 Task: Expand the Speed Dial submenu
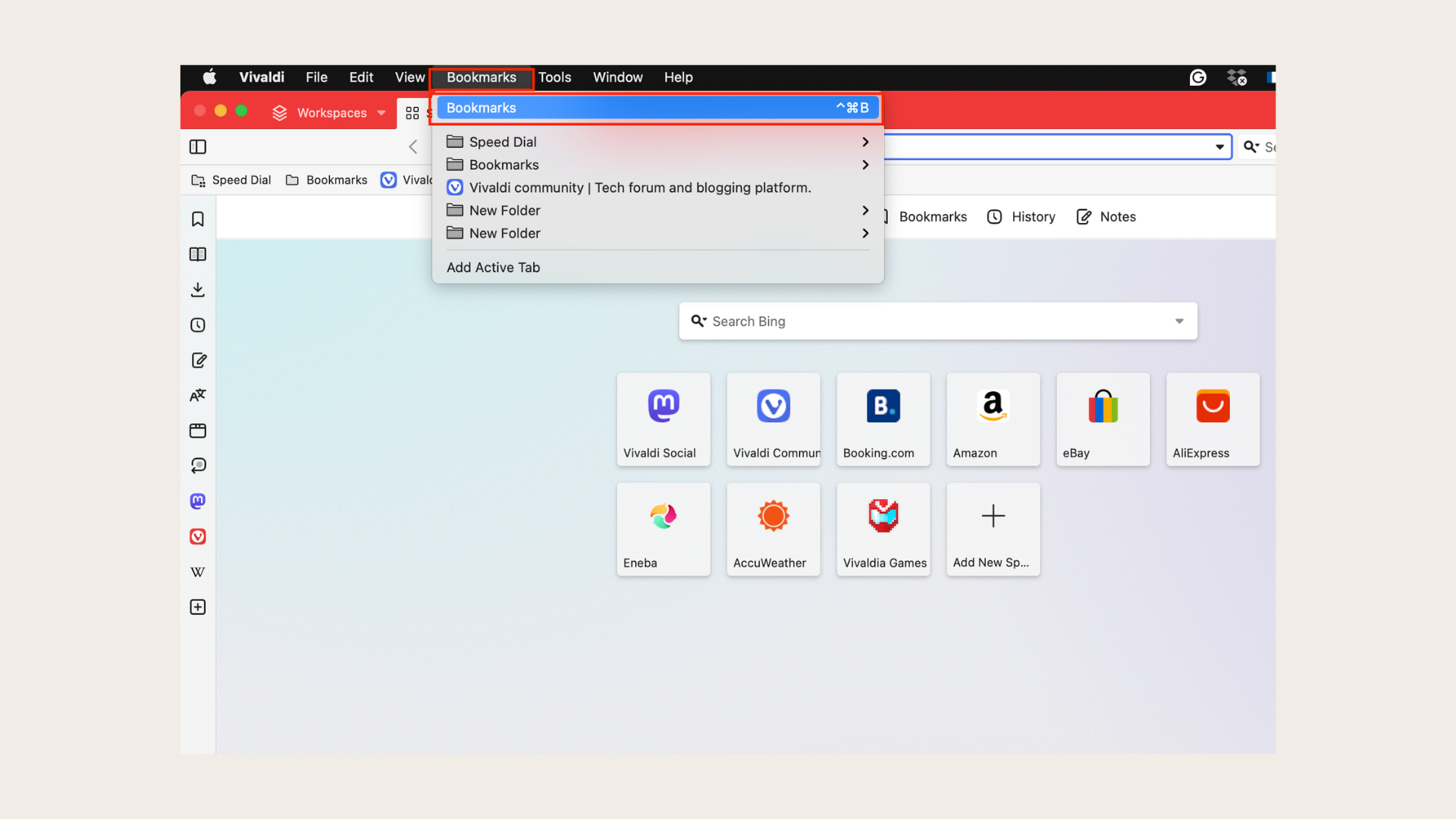864,142
